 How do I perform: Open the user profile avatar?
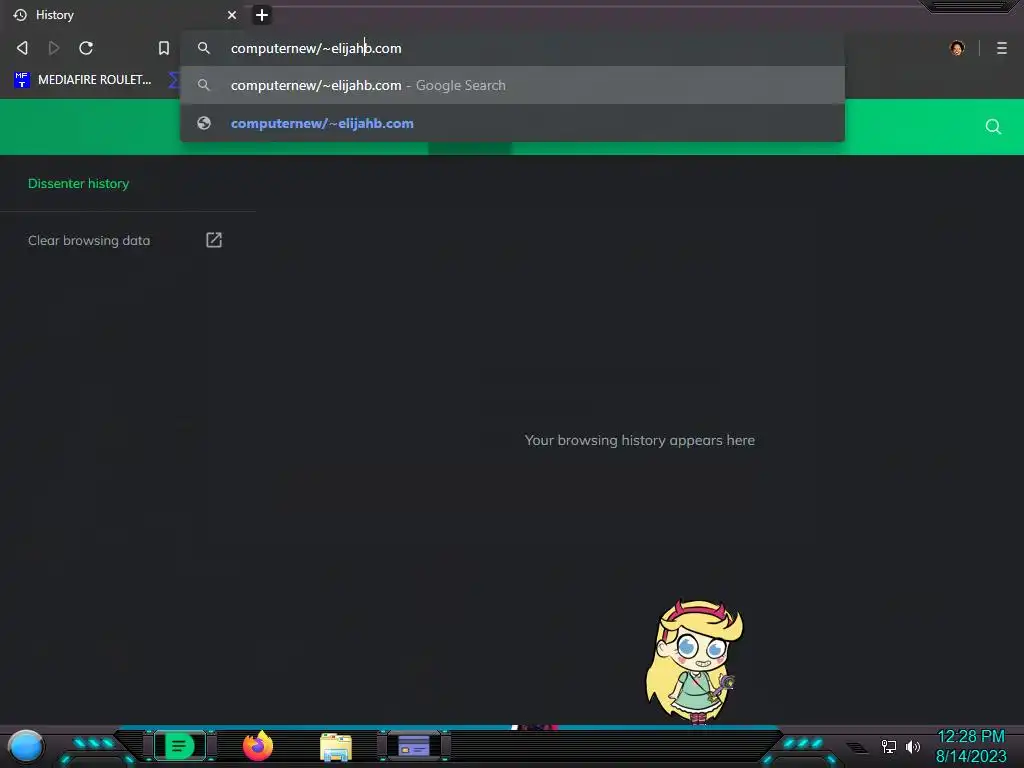point(957,48)
